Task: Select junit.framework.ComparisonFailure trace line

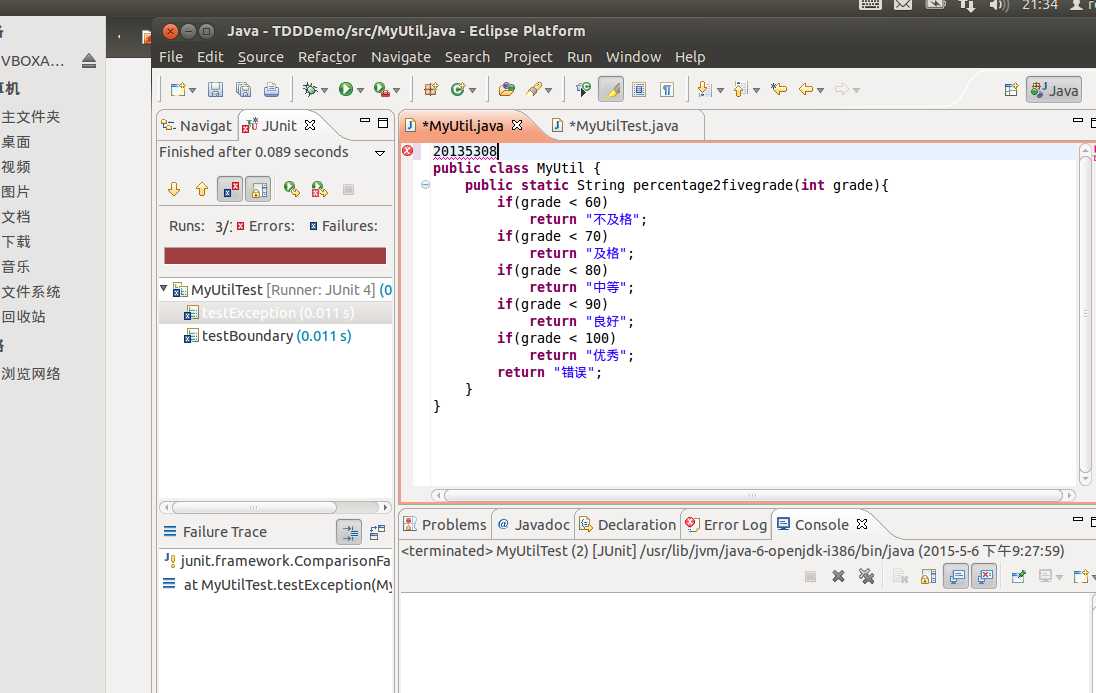Action: point(277,561)
